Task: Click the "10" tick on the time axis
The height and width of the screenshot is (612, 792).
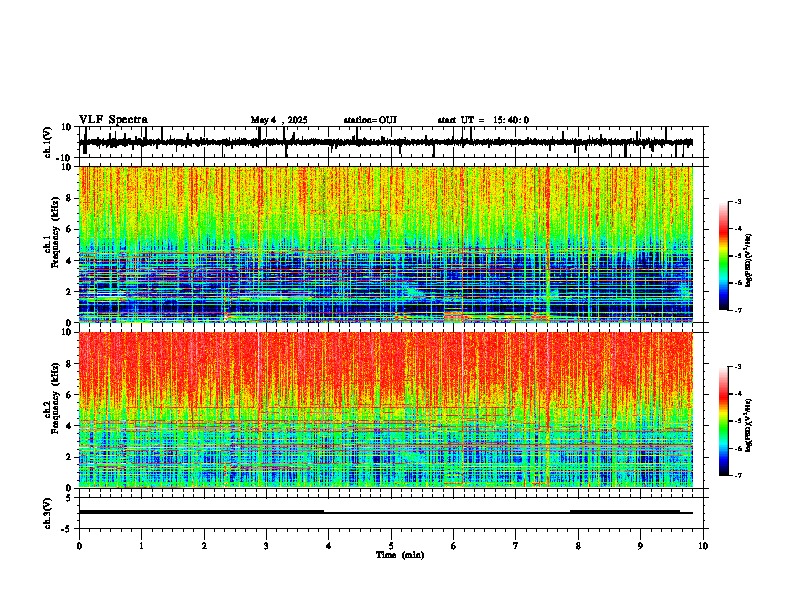Action: (703, 546)
